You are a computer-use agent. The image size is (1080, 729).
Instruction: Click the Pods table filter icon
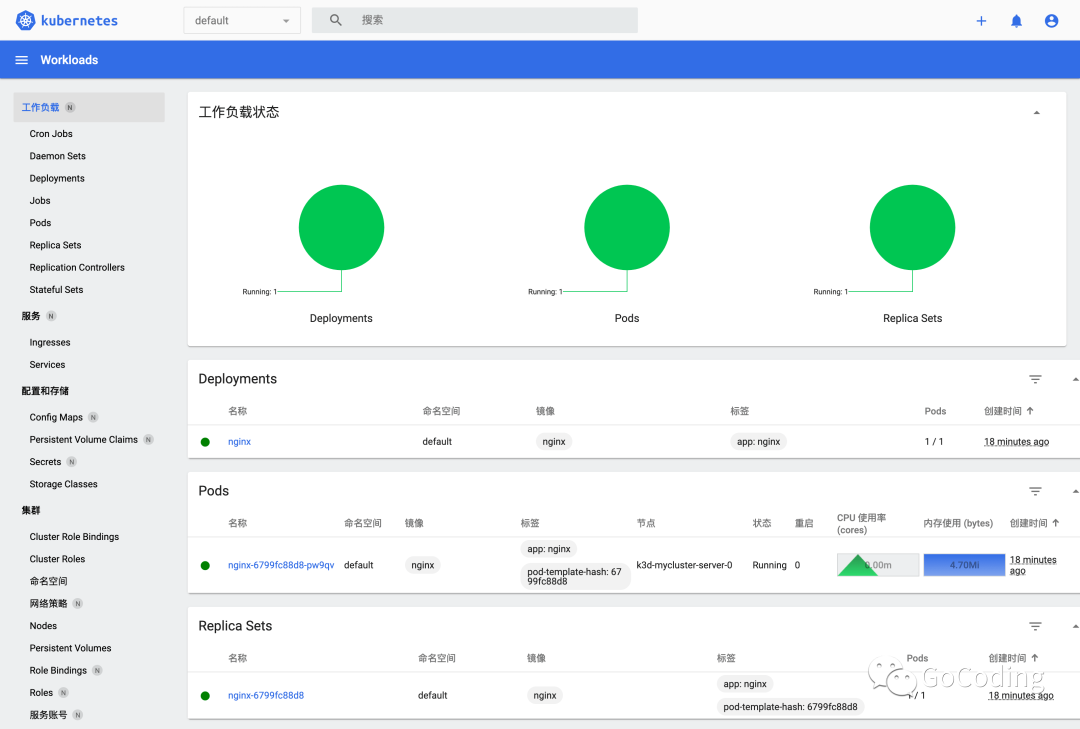pos(1035,491)
